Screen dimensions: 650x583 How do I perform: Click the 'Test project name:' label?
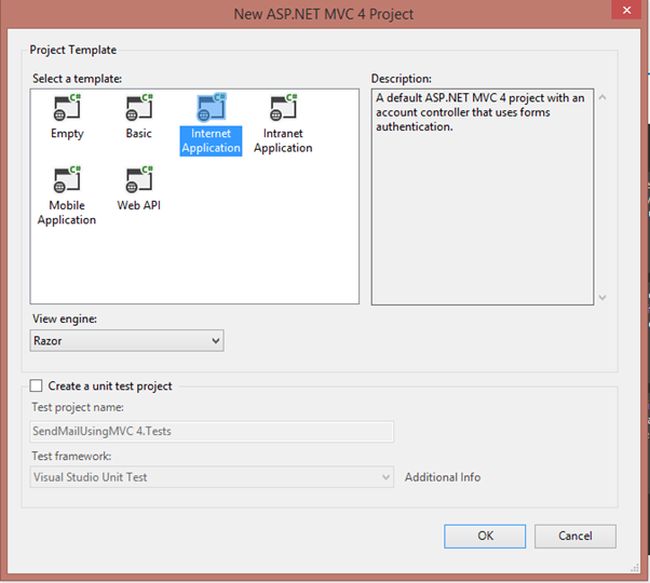(x=78, y=407)
